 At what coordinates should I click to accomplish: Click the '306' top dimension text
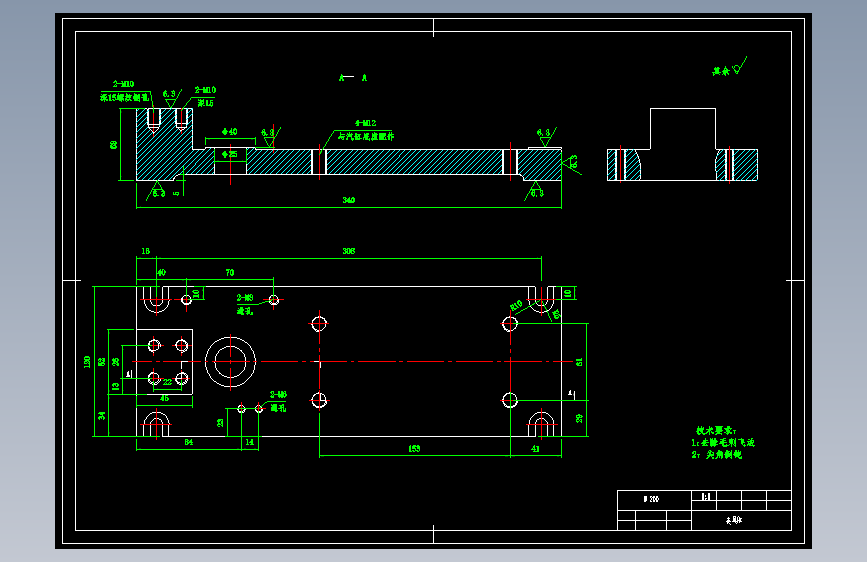tap(348, 251)
